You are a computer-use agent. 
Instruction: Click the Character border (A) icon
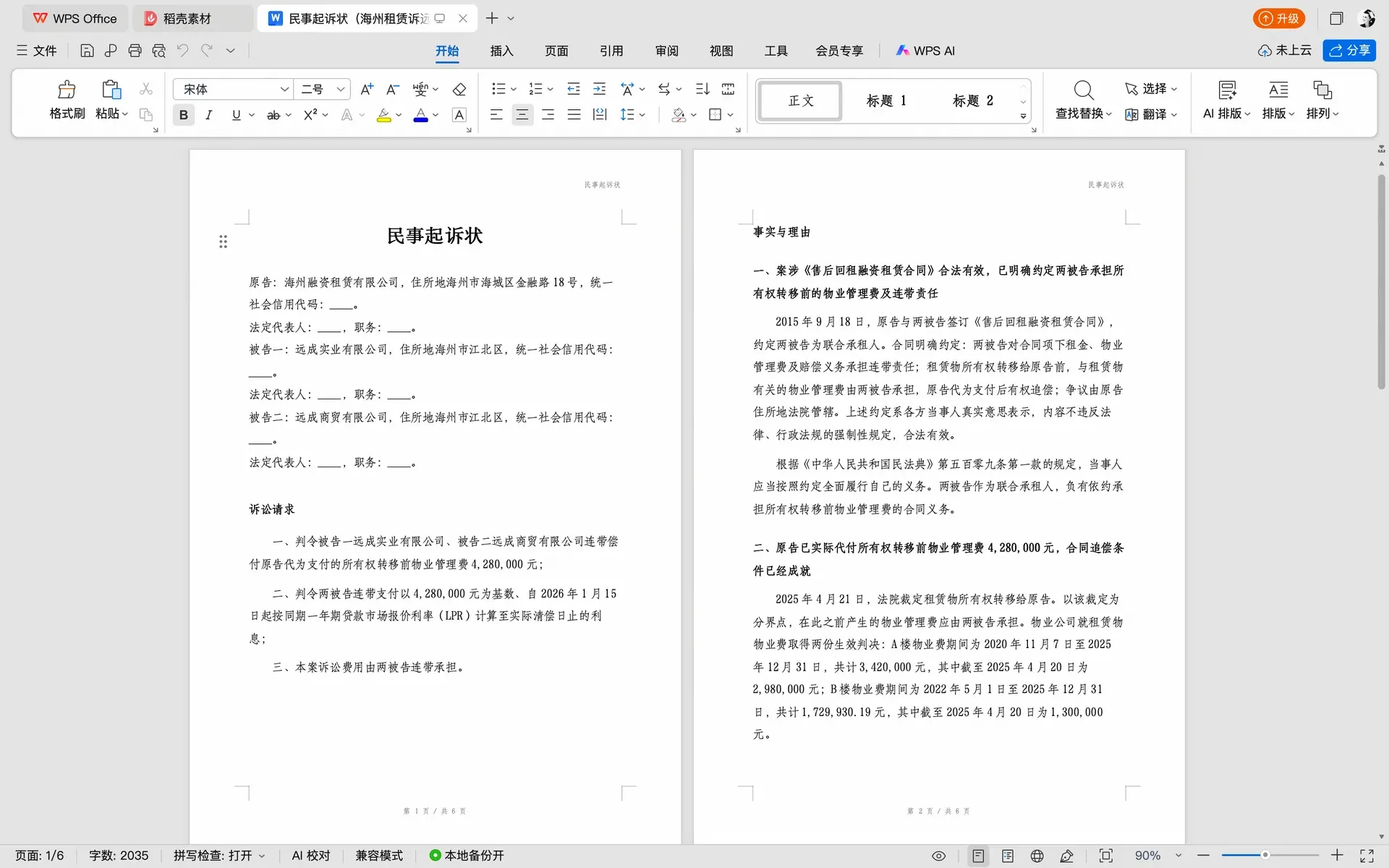pos(459,115)
